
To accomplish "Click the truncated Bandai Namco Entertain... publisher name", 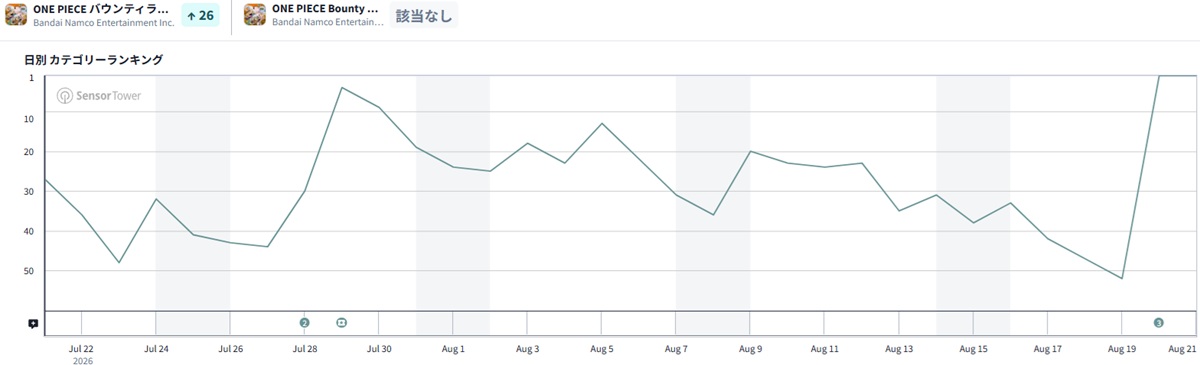I will pyautogui.click(x=328, y=22).
